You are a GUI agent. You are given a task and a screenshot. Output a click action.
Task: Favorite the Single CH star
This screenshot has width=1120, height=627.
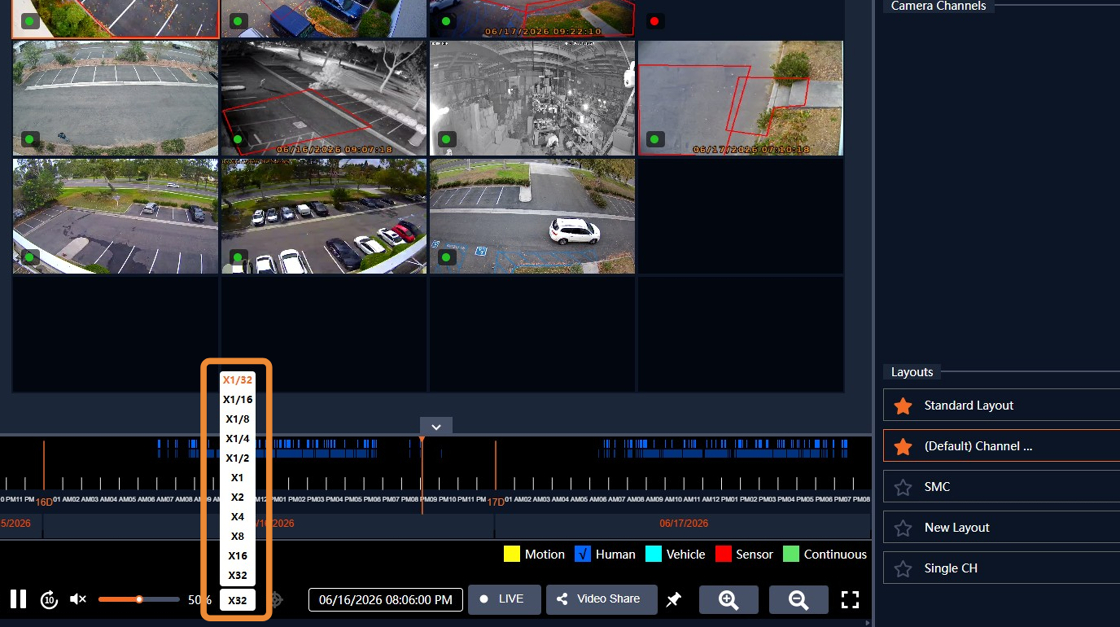pos(903,568)
